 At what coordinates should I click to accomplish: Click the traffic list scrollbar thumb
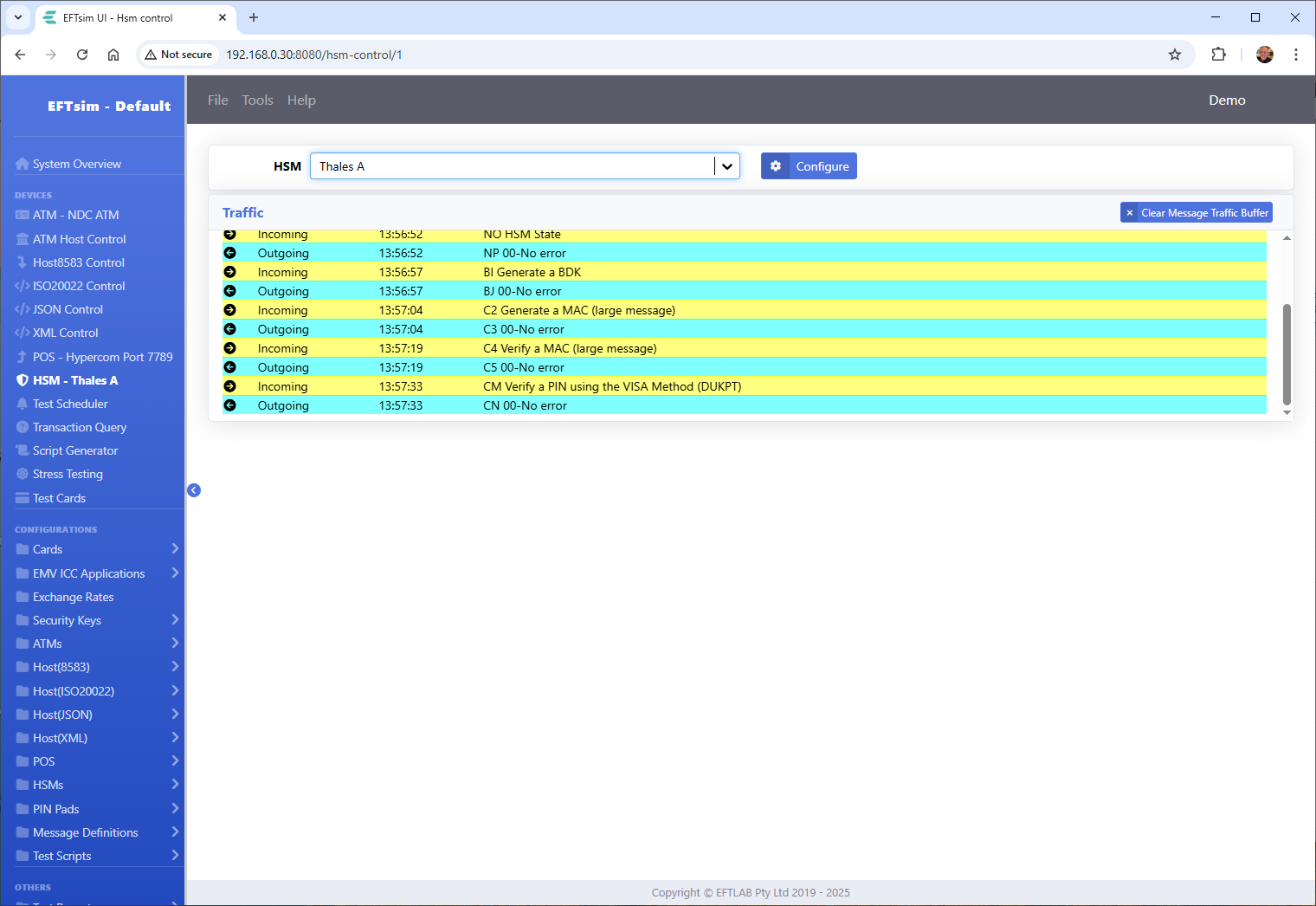(x=1287, y=354)
